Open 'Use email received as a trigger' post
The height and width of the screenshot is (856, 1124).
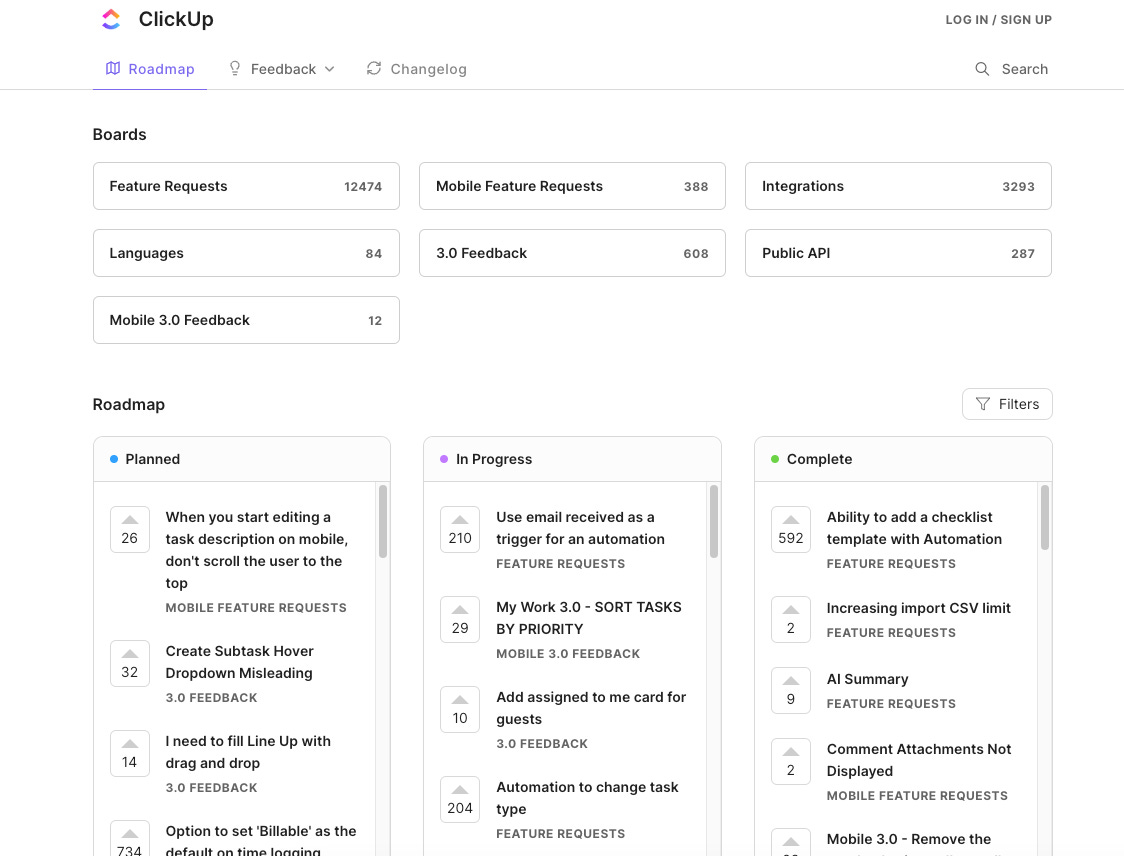pyautogui.click(x=580, y=528)
